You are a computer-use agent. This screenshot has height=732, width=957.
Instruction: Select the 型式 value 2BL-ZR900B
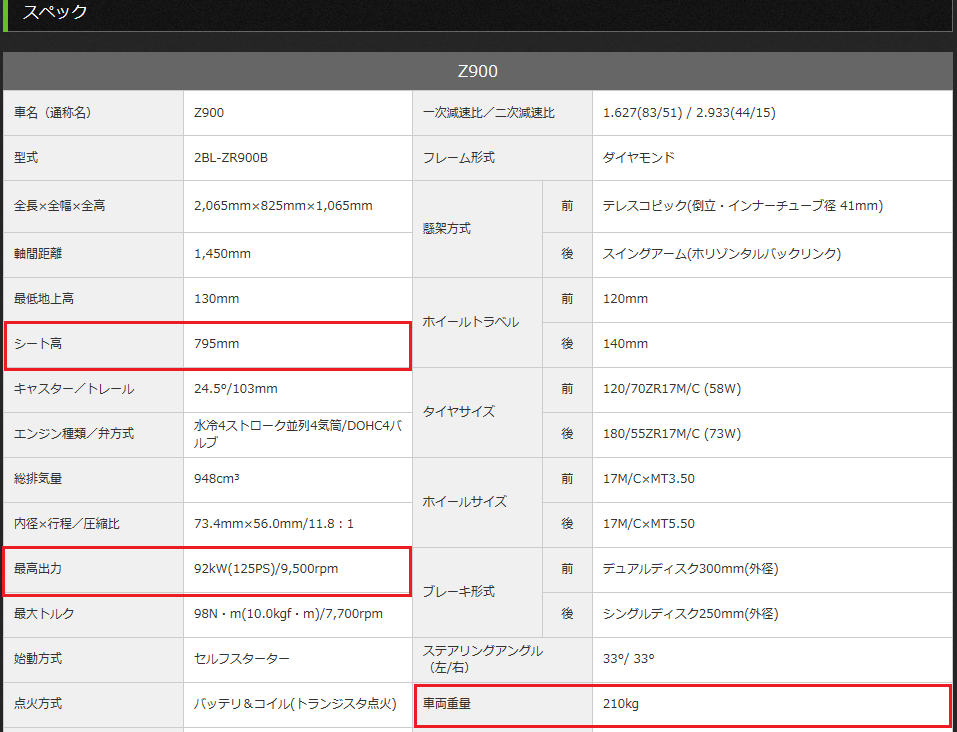click(x=231, y=158)
